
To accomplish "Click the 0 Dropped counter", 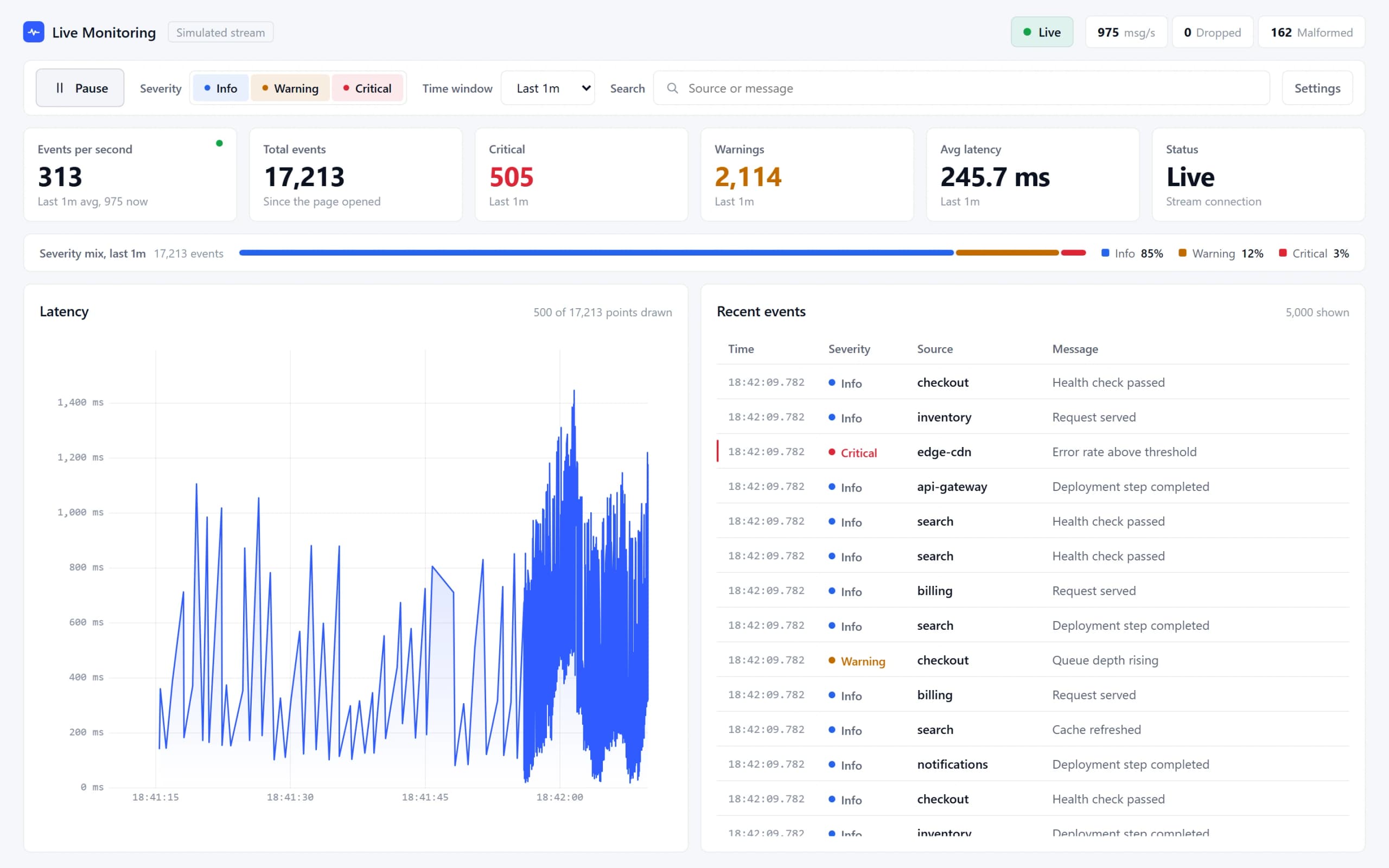I will click(x=1212, y=32).
